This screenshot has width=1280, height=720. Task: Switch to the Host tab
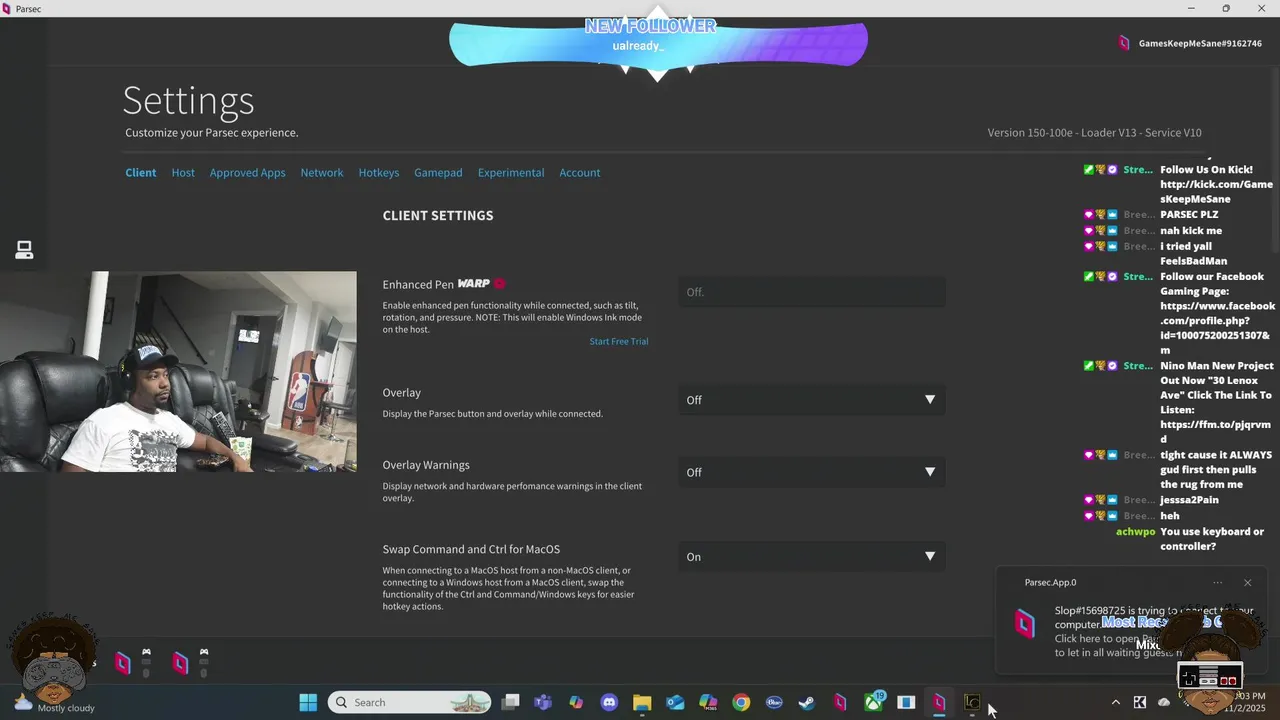[183, 173]
